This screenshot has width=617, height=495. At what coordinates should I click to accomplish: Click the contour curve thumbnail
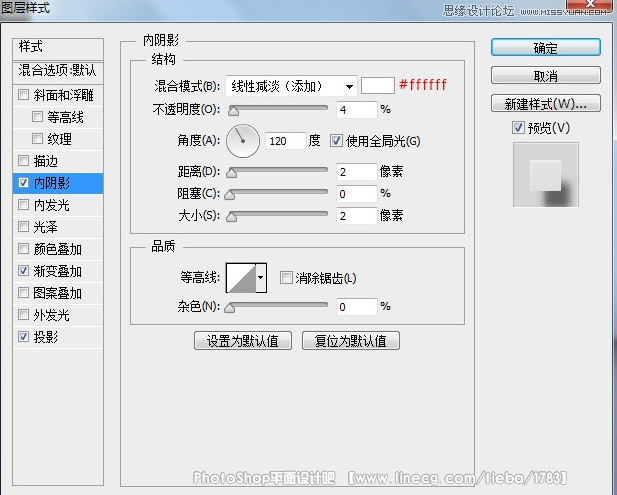(241, 278)
